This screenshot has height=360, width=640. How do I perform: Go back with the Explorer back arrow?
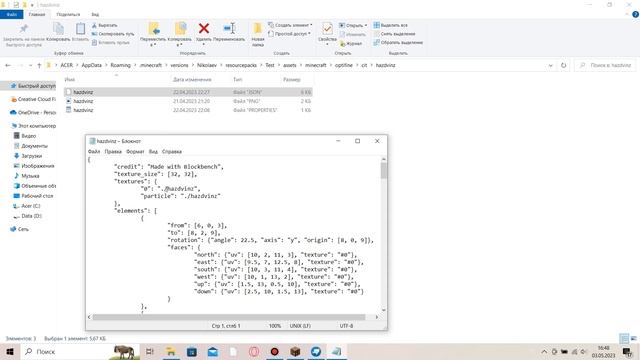click(8, 65)
